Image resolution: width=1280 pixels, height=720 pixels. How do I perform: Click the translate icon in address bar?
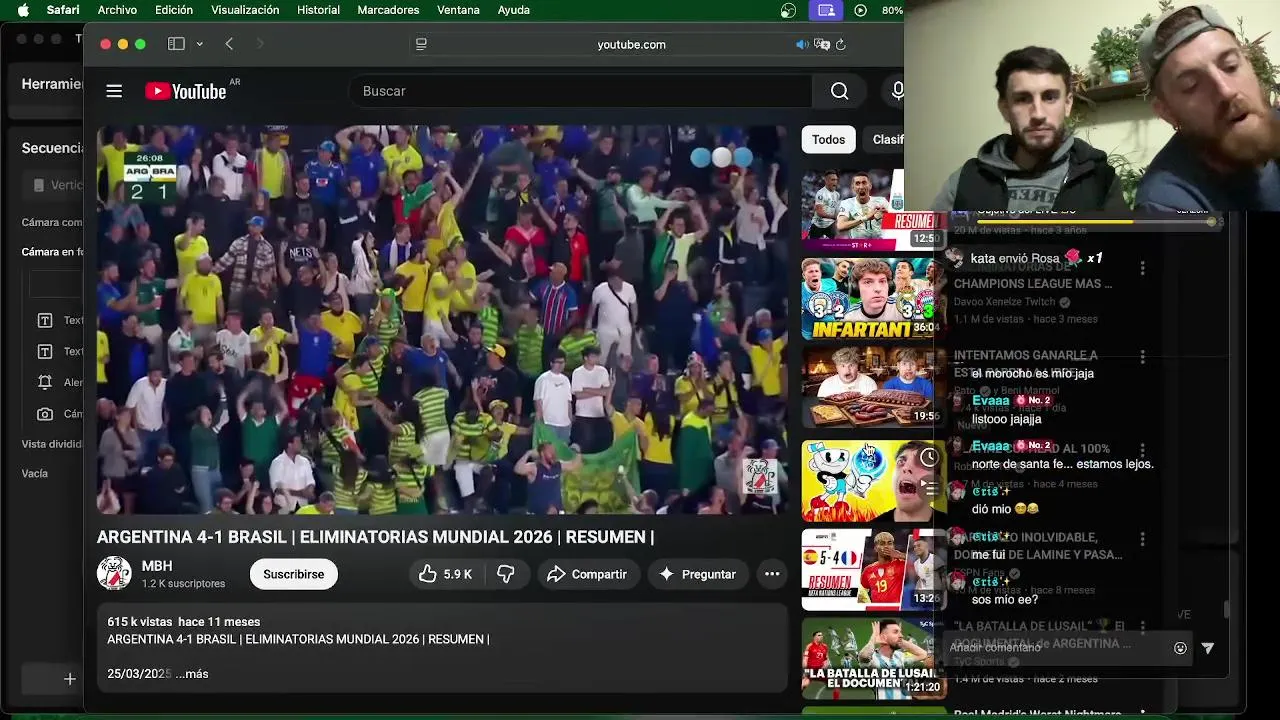[822, 44]
